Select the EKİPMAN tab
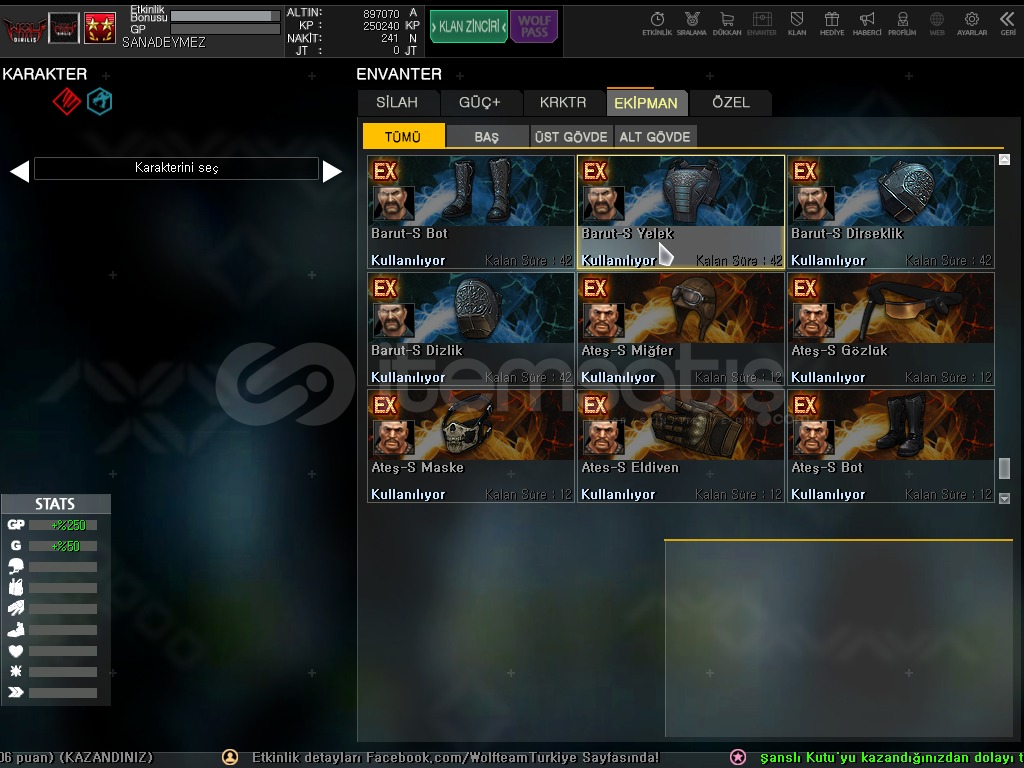The height and width of the screenshot is (768, 1024). (646, 103)
